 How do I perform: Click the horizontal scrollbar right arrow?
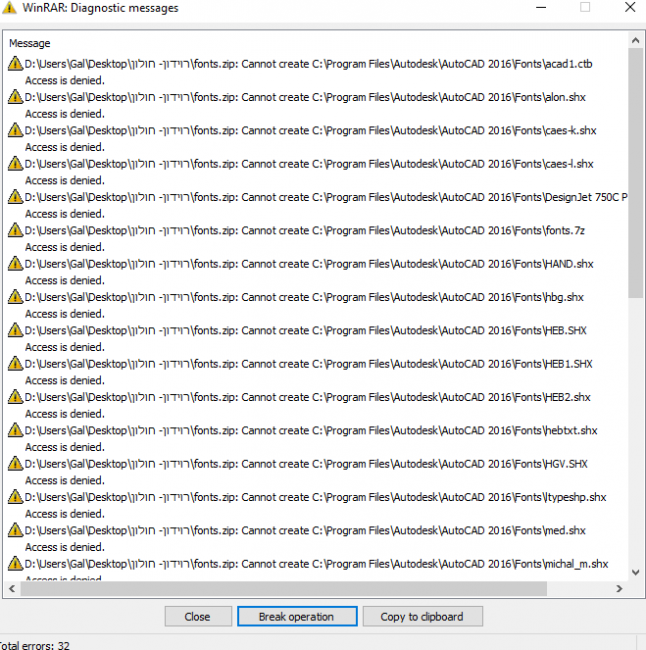pyautogui.click(x=619, y=589)
